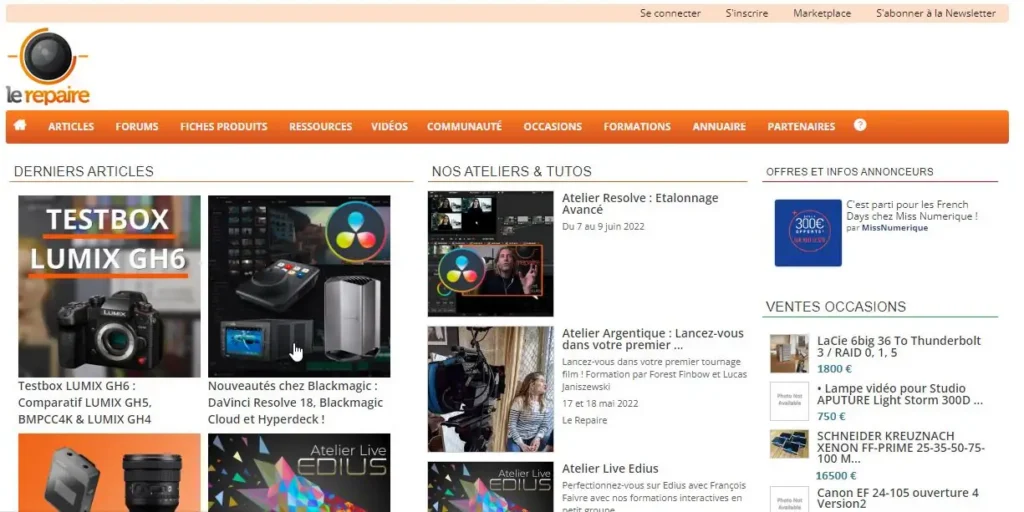Click the 750 € price
The image size is (1024, 512).
(831, 416)
